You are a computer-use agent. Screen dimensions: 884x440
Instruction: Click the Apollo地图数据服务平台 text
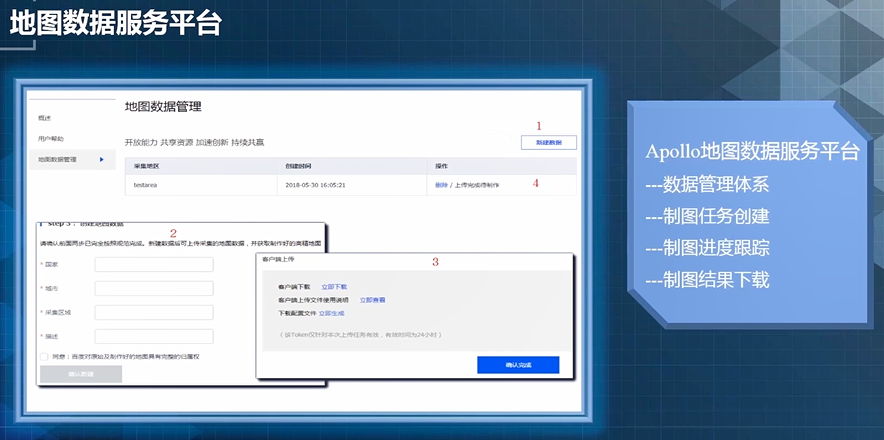[752, 152]
